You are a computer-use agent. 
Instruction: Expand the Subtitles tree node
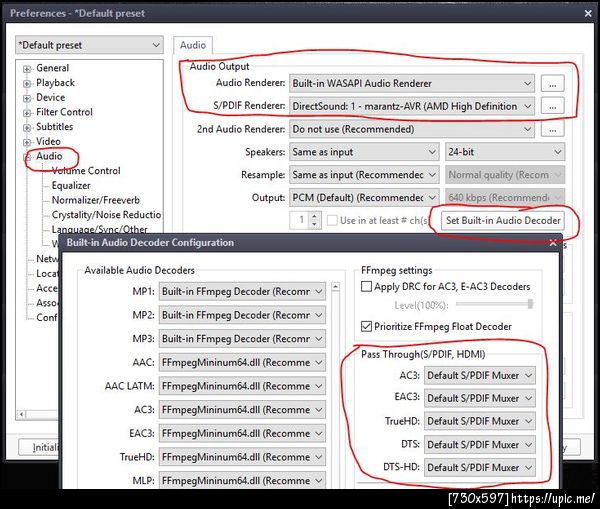click(27, 127)
